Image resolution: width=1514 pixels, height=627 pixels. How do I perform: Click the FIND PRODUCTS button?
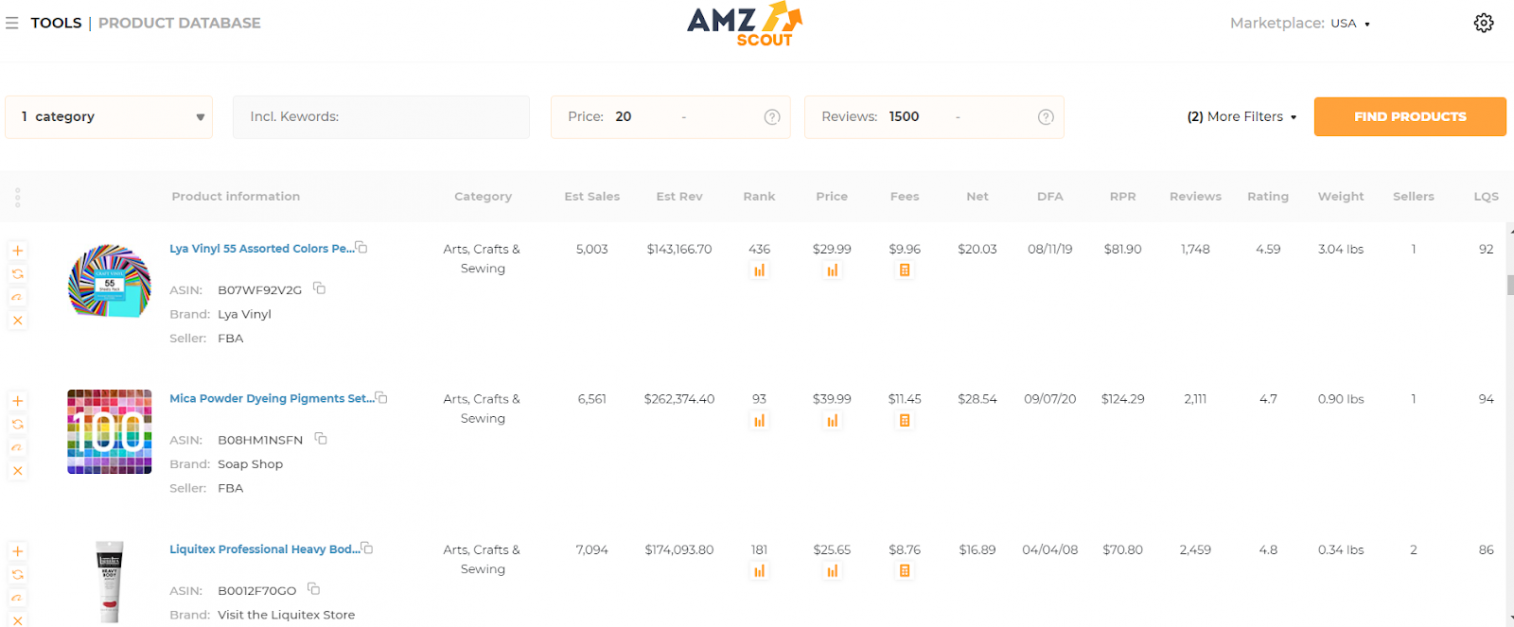[x=1410, y=117]
